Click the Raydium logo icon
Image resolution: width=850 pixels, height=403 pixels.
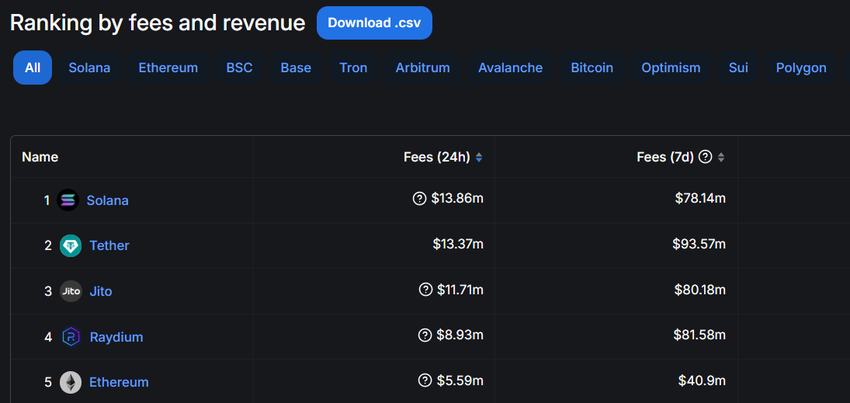pyautogui.click(x=71, y=337)
